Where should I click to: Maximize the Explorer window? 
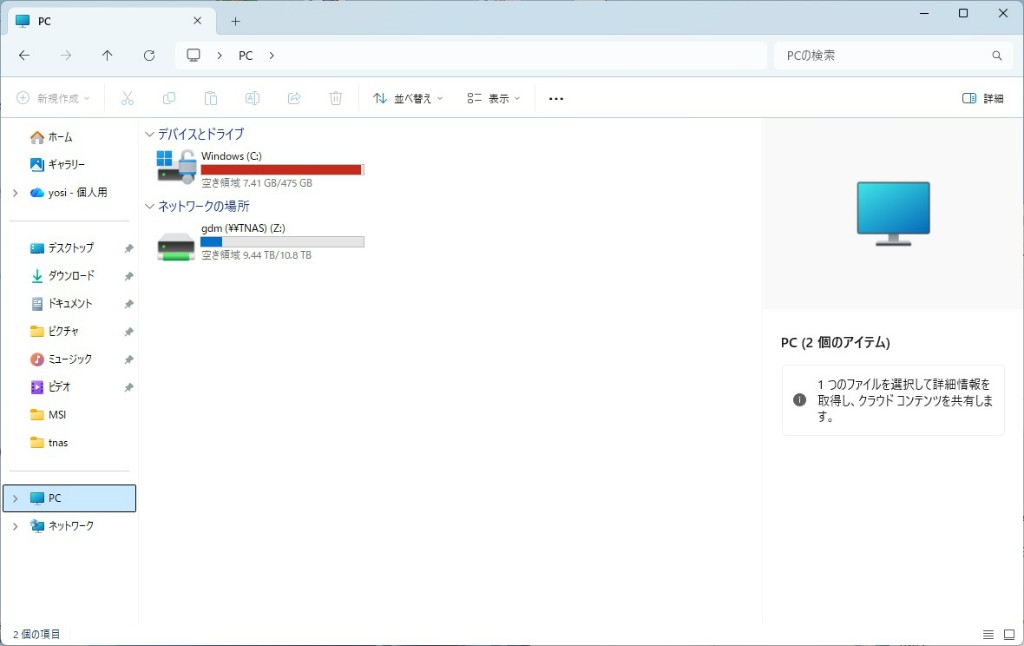963,14
